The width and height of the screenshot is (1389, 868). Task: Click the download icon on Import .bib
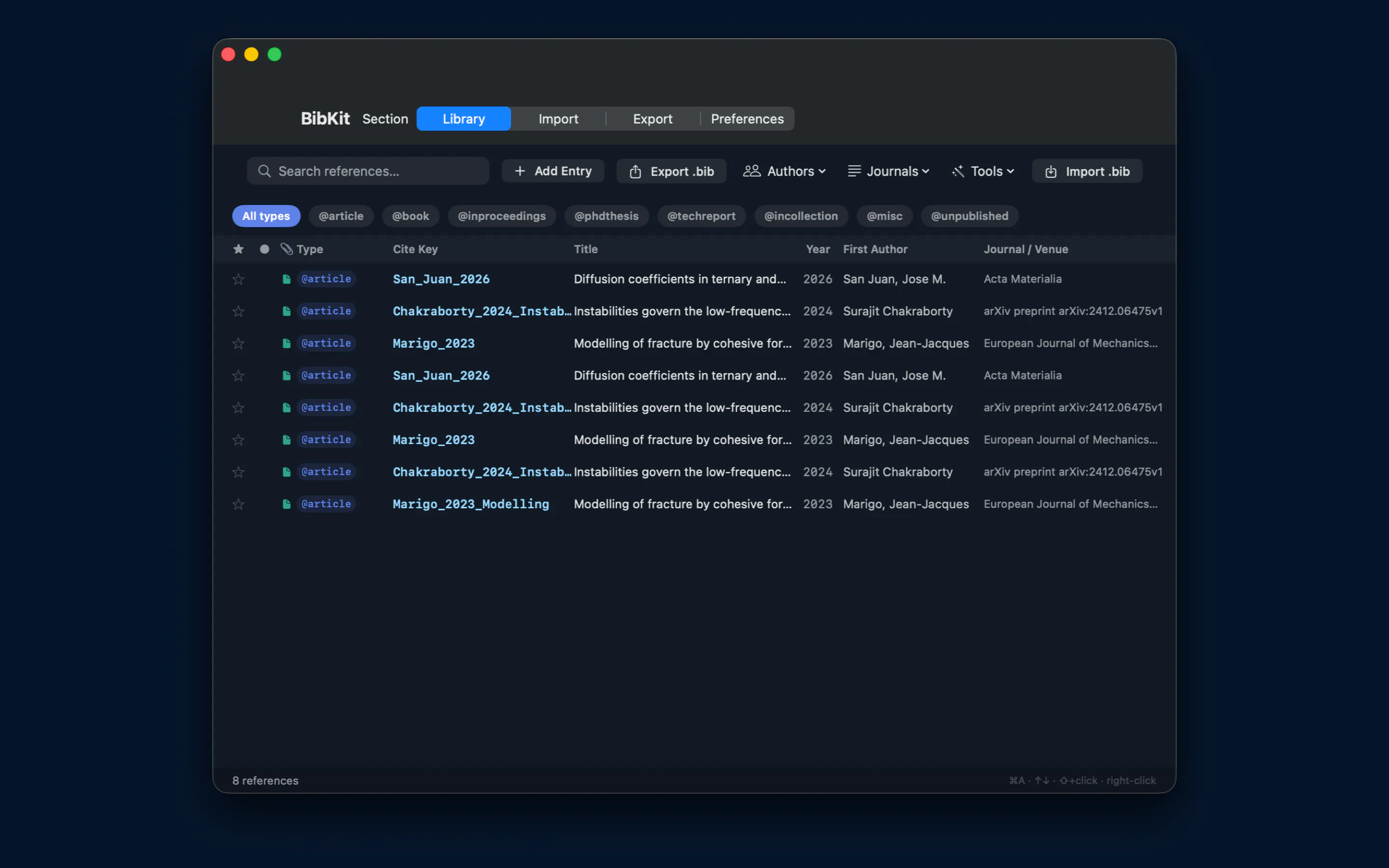click(x=1051, y=171)
